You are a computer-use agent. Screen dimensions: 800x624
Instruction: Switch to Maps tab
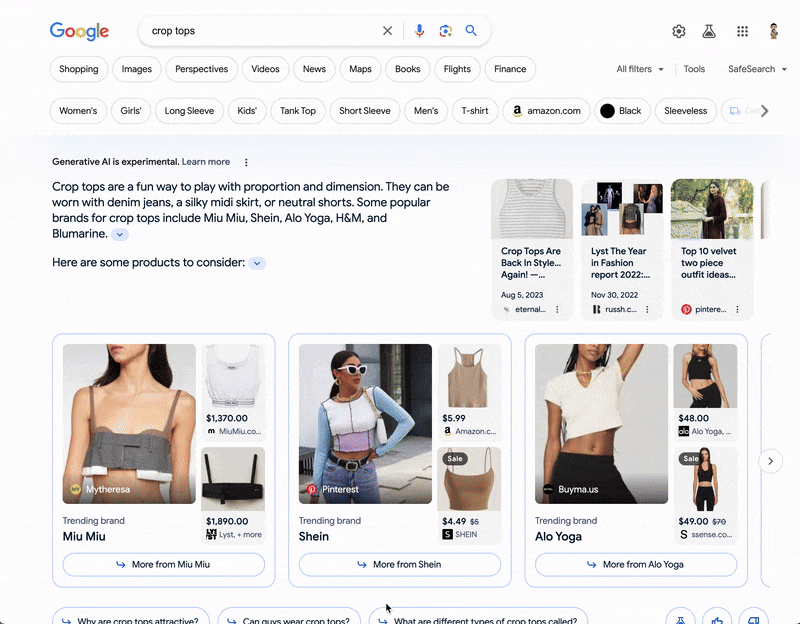pyautogui.click(x=360, y=69)
